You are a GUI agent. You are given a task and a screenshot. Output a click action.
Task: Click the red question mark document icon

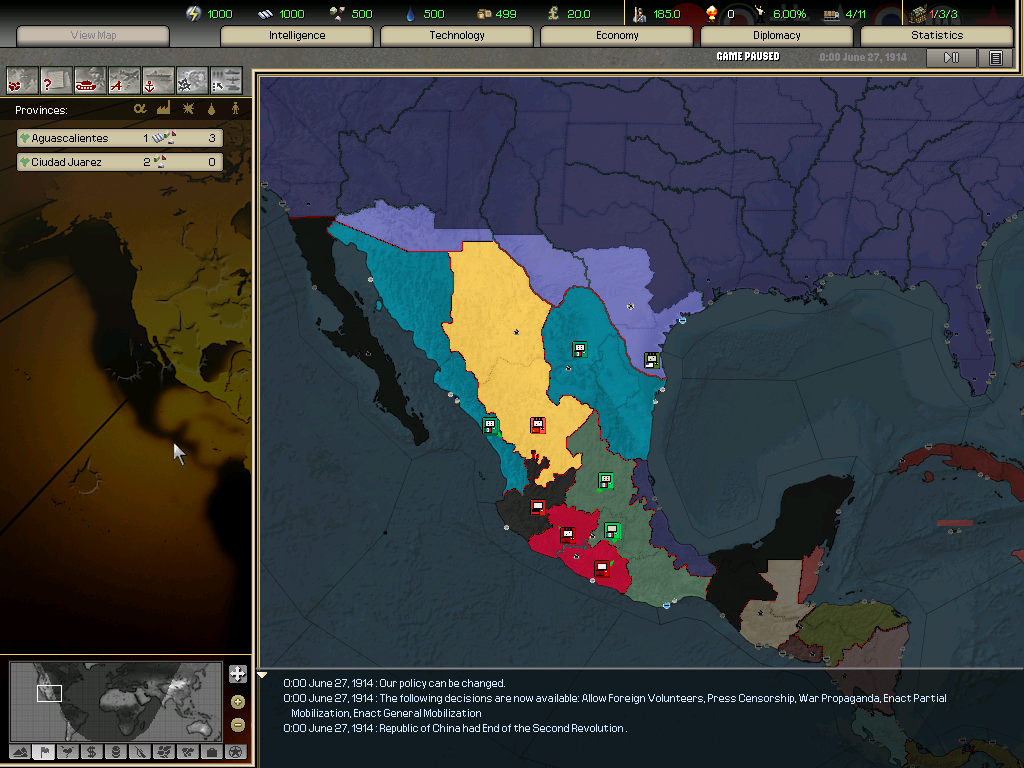pos(56,79)
